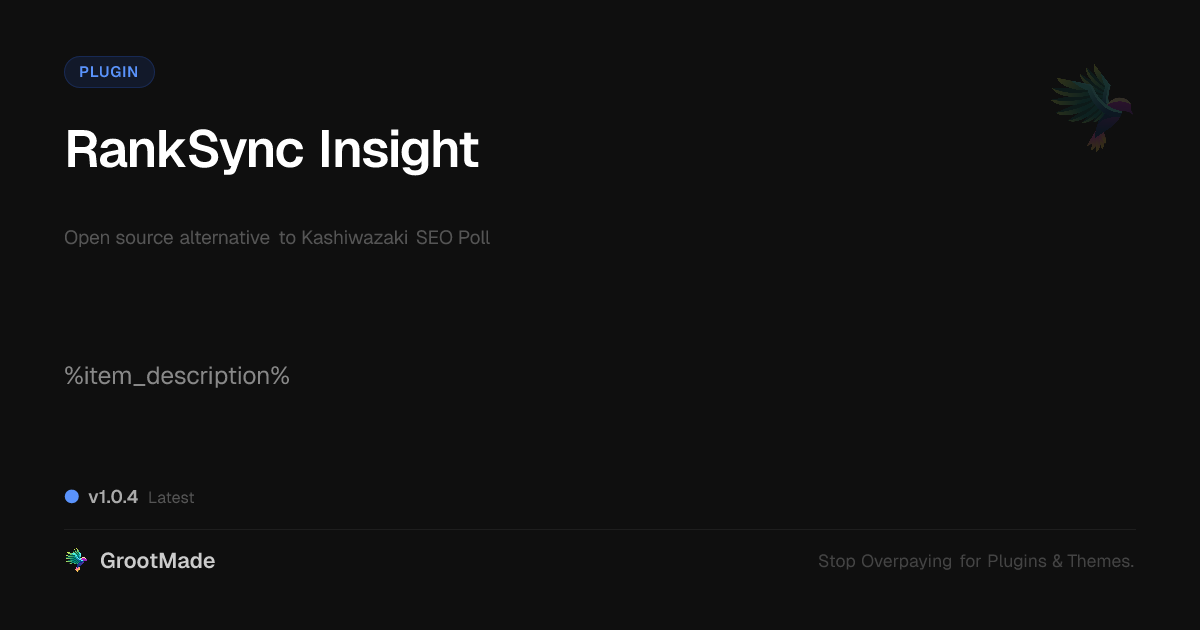Click the word Themes in the tagline
The image size is (1200, 630).
coord(1100,561)
